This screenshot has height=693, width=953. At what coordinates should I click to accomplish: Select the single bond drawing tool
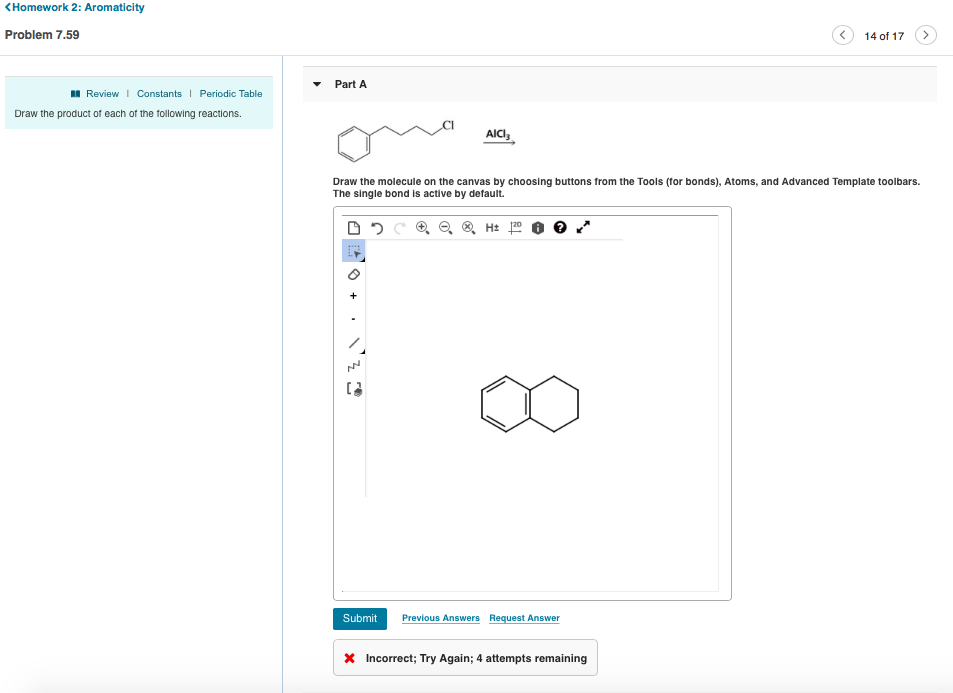352,342
